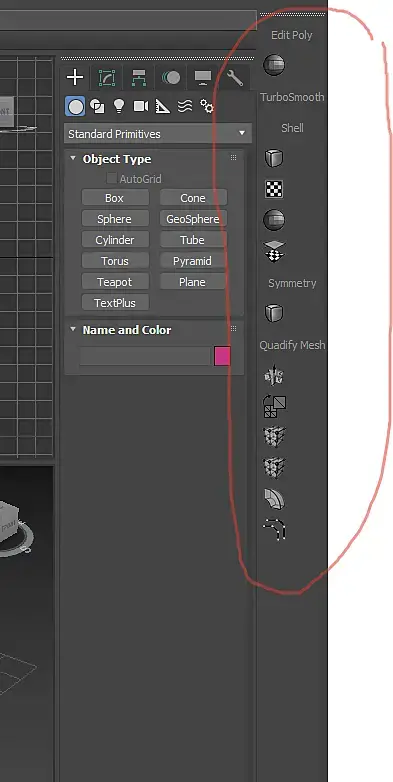Create a Teapot primitive button

click(x=115, y=282)
